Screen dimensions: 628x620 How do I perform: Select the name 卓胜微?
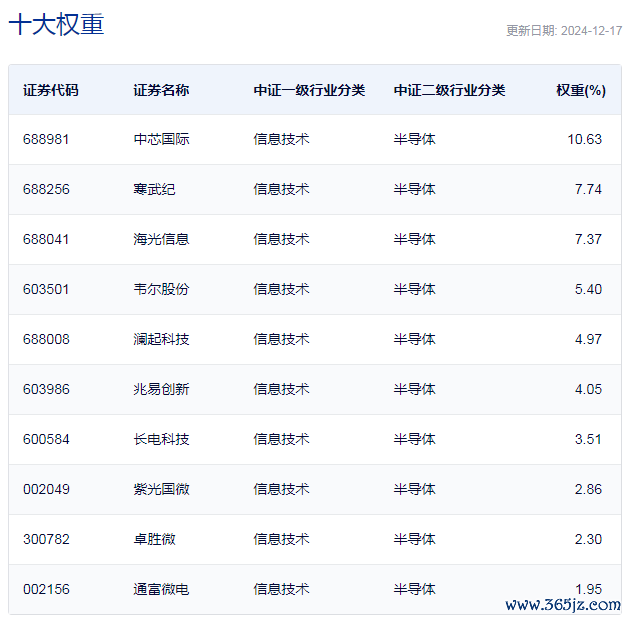pyautogui.click(x=154, y=539)
